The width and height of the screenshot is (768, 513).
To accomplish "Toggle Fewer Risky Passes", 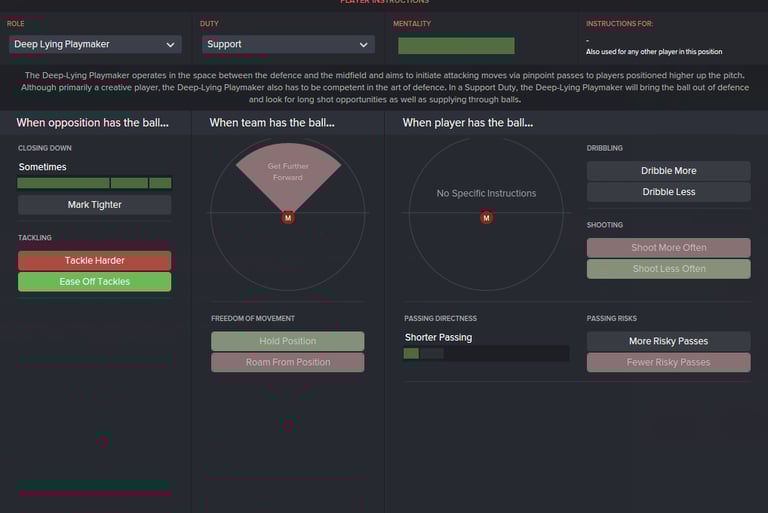I will point(669,362).
